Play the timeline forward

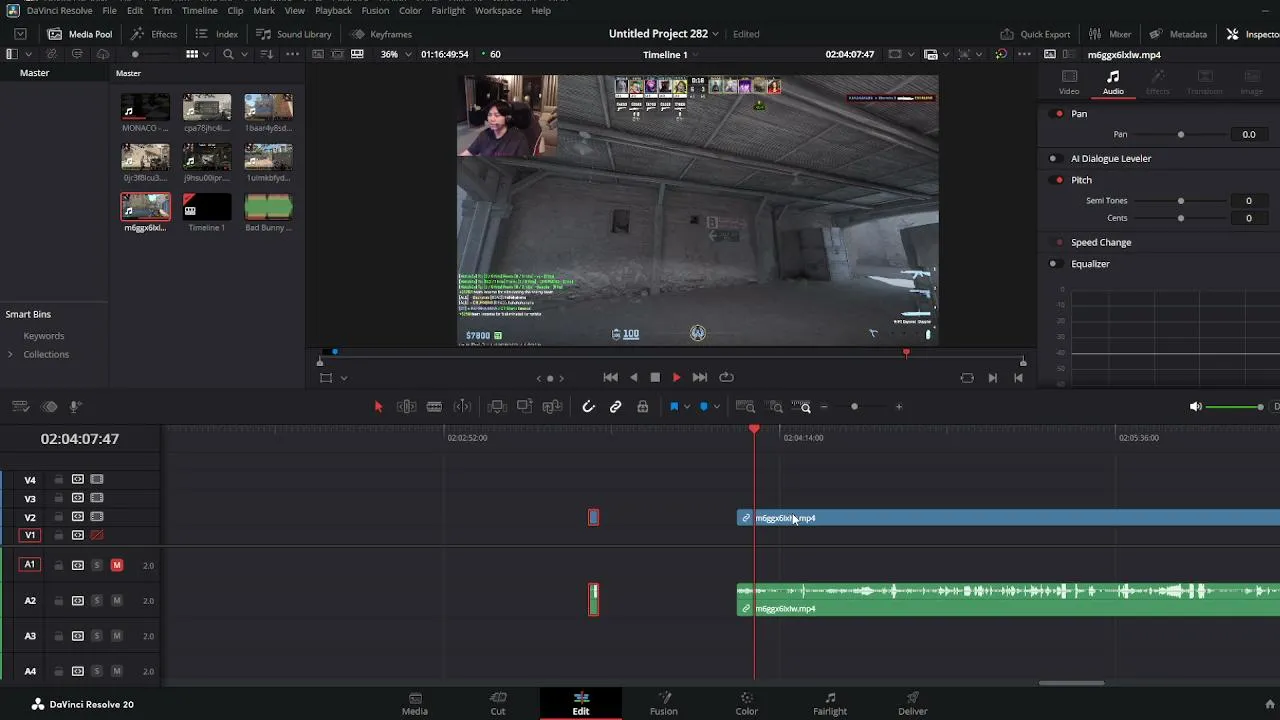[x=677, y=377]
